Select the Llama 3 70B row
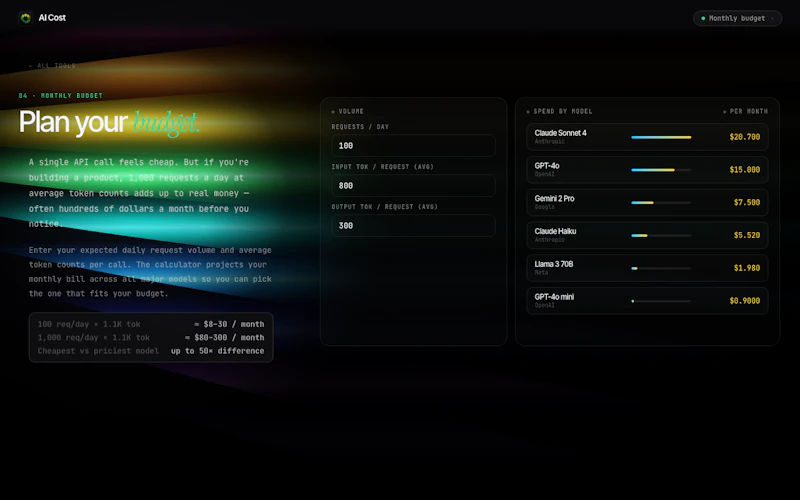Image resolution: width=800 pixels, height=500 pixels. pos(647,268)
